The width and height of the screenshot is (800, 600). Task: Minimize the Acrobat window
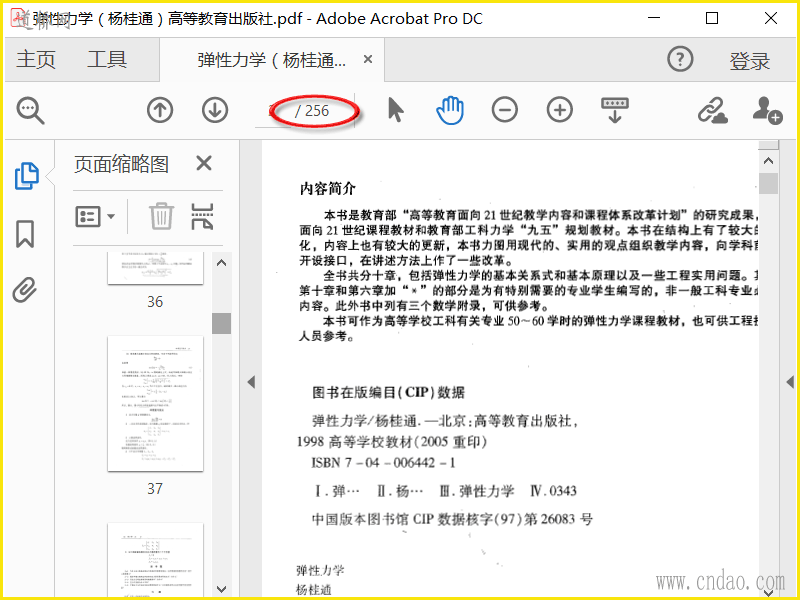(654, 18)
